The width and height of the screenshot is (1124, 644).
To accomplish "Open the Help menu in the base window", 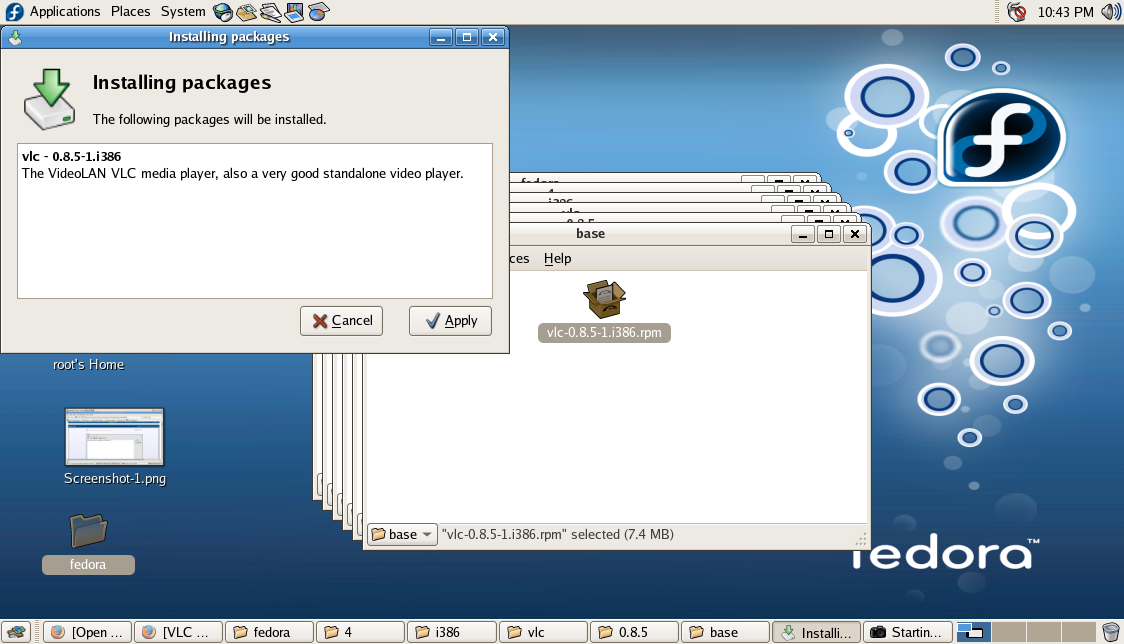I will (x=557, y=258).
